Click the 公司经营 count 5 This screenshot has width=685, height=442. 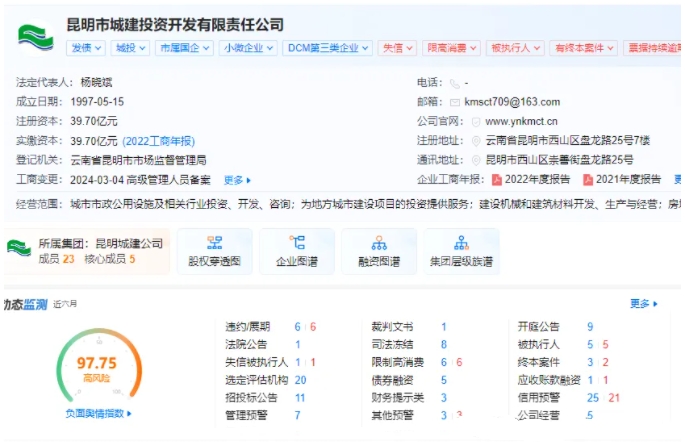590,415
